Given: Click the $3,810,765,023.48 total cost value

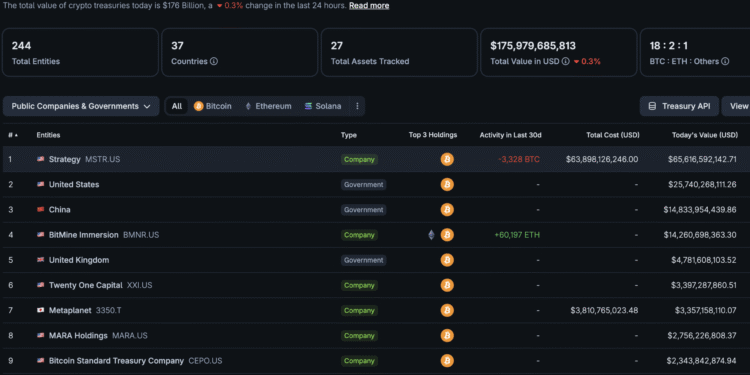Looking at the screenshot, I should (604, 310).
